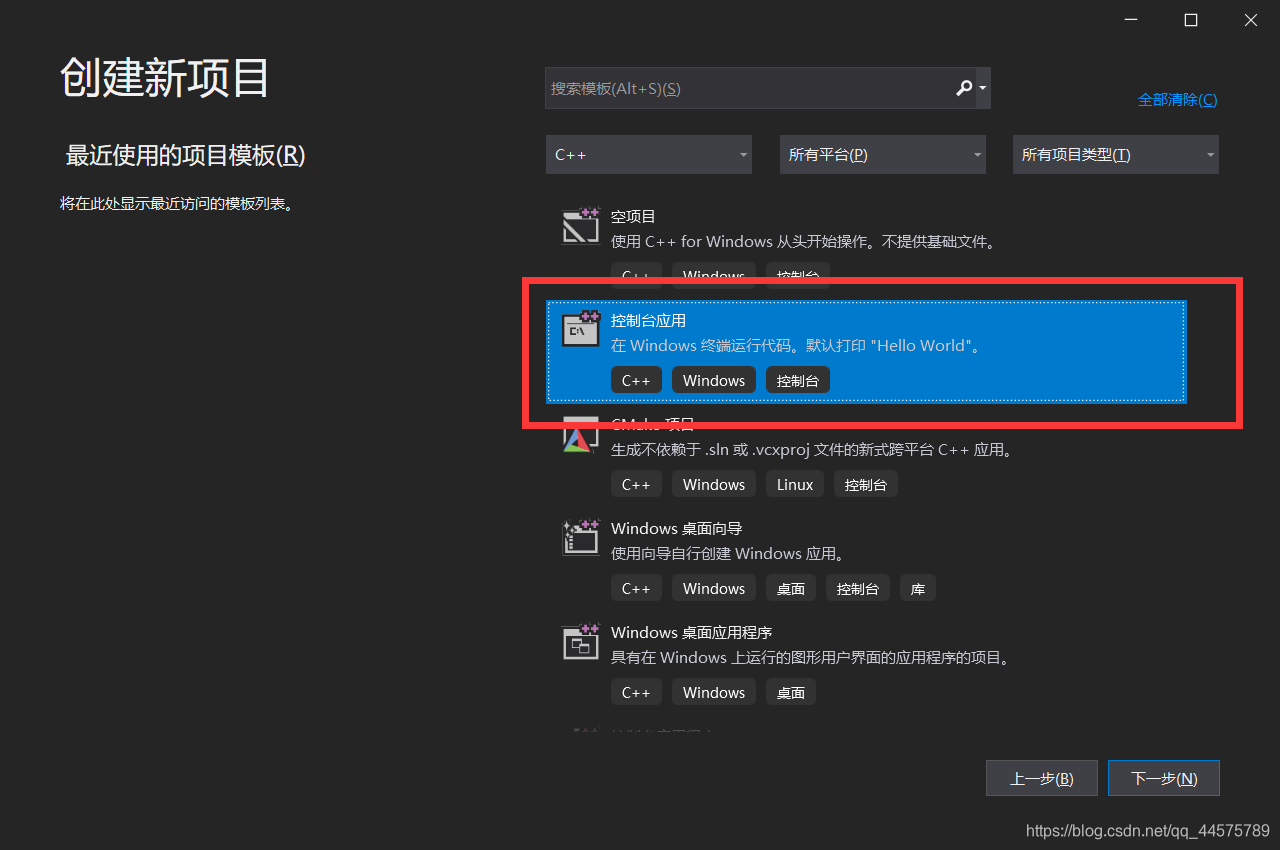Open the search history dropdown arrow
The height and width of the screenshot is (850, 1280).
pyautogui.click(x=981, y=88)
